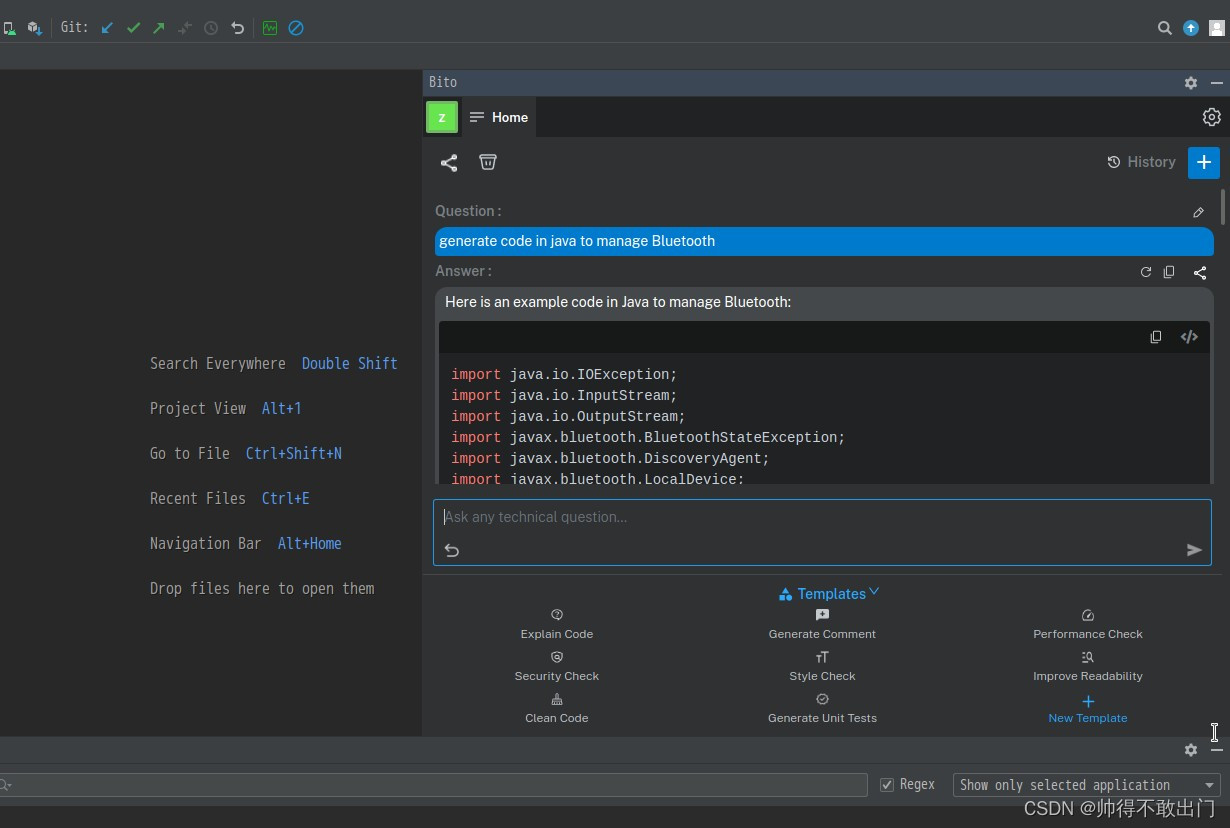Click the device manager icon in top toolbar
Viewport: 1230px width, 828px height.
[x=8, y=28]
